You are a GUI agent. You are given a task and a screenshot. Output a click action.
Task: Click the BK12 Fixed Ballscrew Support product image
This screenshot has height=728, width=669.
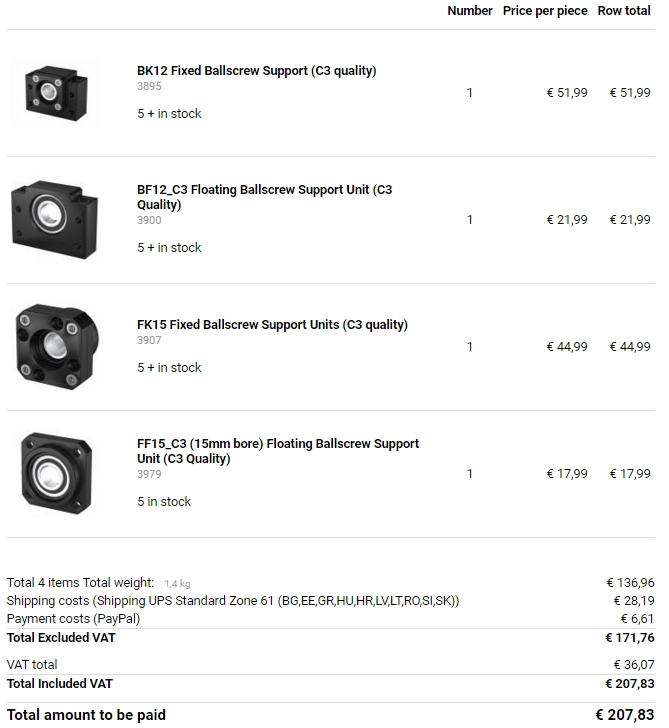55,92
